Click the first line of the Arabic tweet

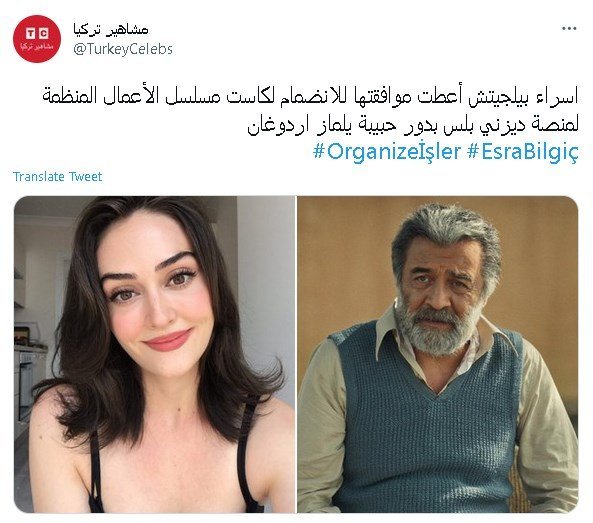coord(310,96)
